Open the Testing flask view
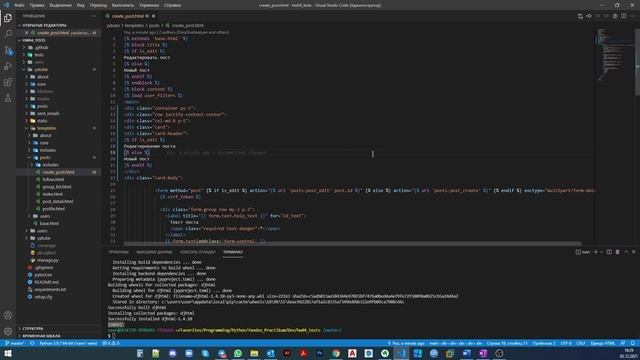Viewport: 640px width, 360px height. (x=8, y=98)
